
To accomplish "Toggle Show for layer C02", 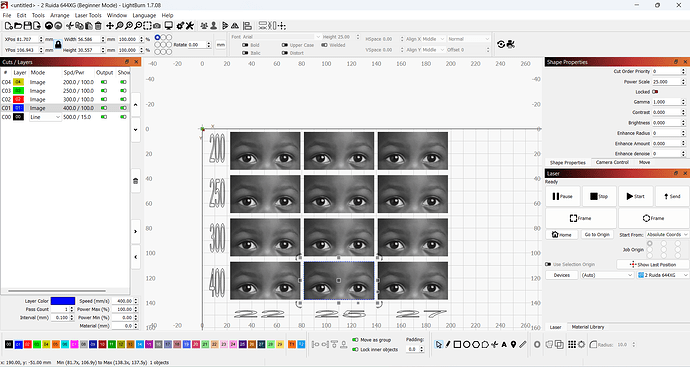I will (x=123, y=99).
